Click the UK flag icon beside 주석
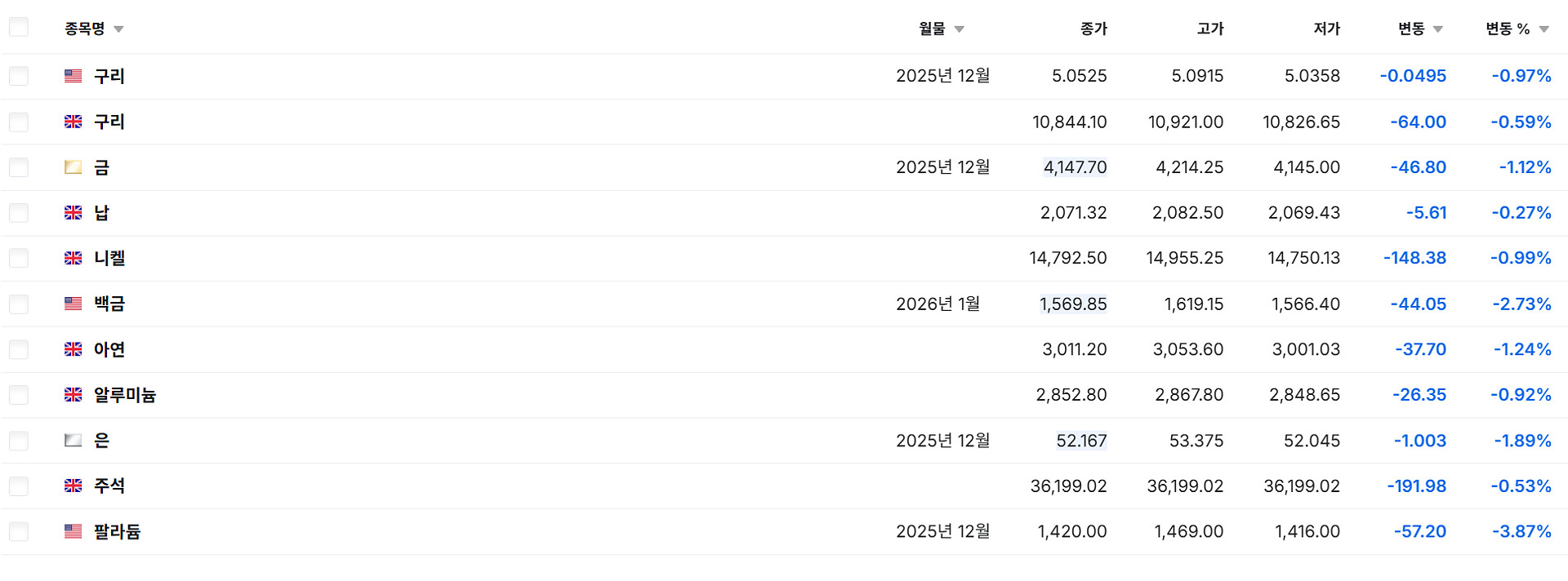 pyautogui.click(x=73, y=486)
